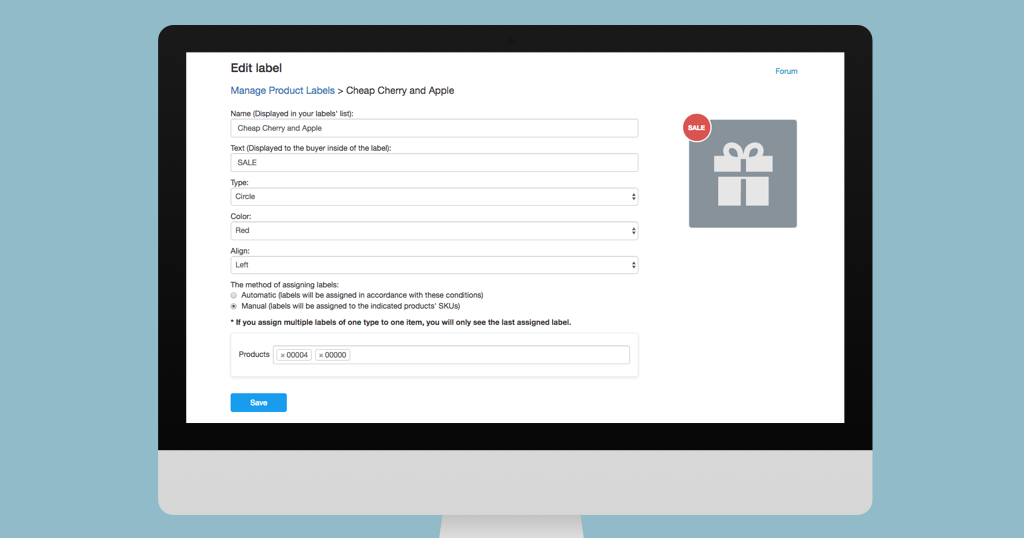Click the Products field label

(254, 355)
